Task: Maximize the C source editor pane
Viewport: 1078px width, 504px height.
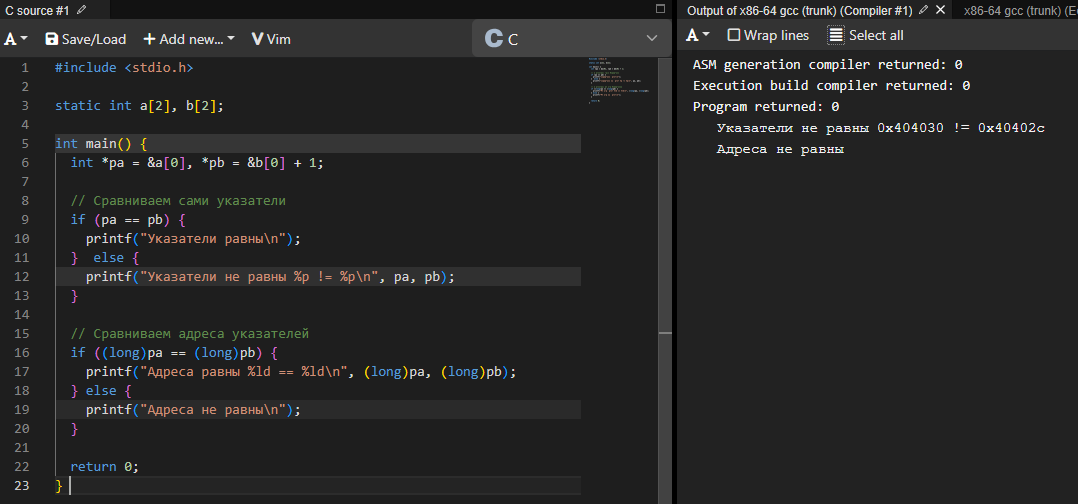Action: (661, 9)
